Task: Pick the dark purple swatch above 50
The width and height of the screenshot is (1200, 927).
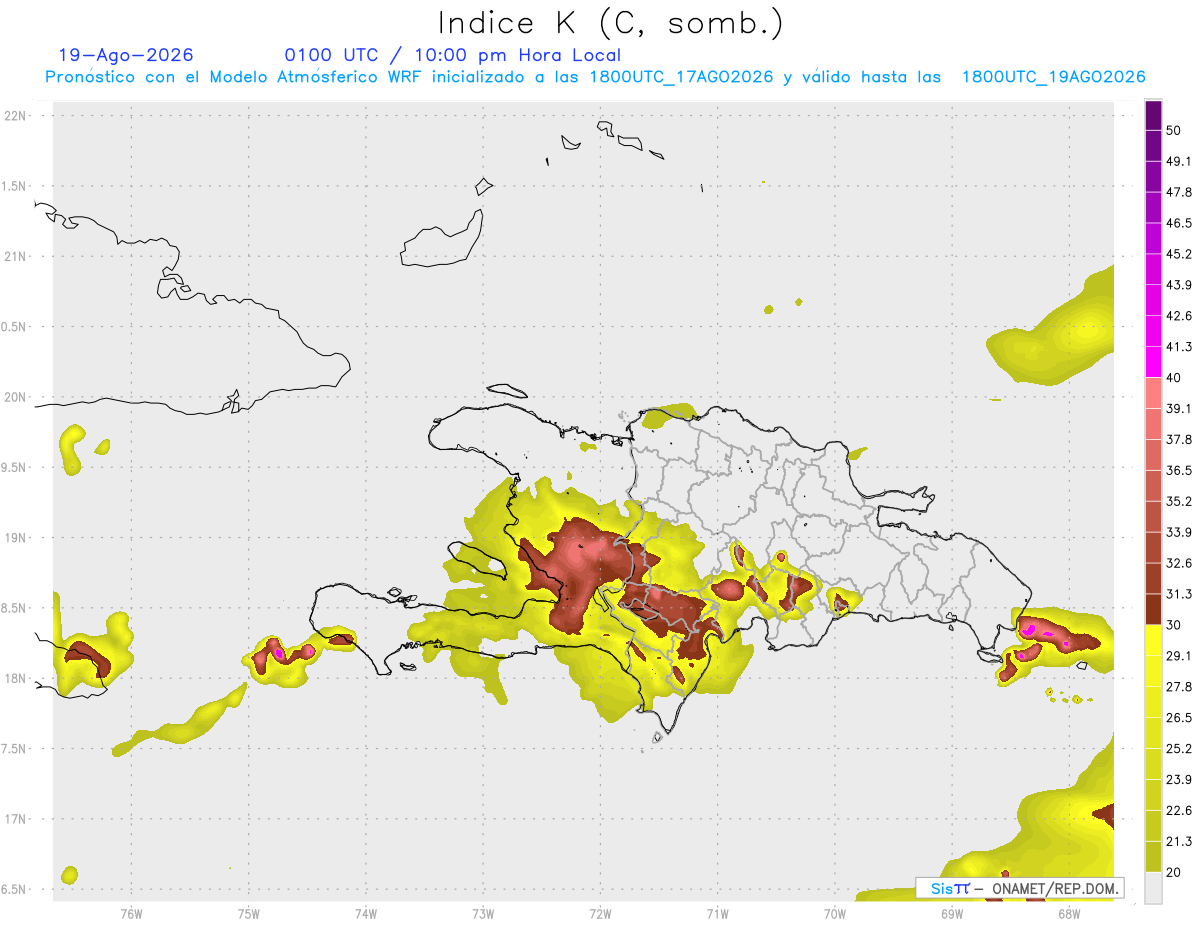Action: click(x=1153, y=115)
